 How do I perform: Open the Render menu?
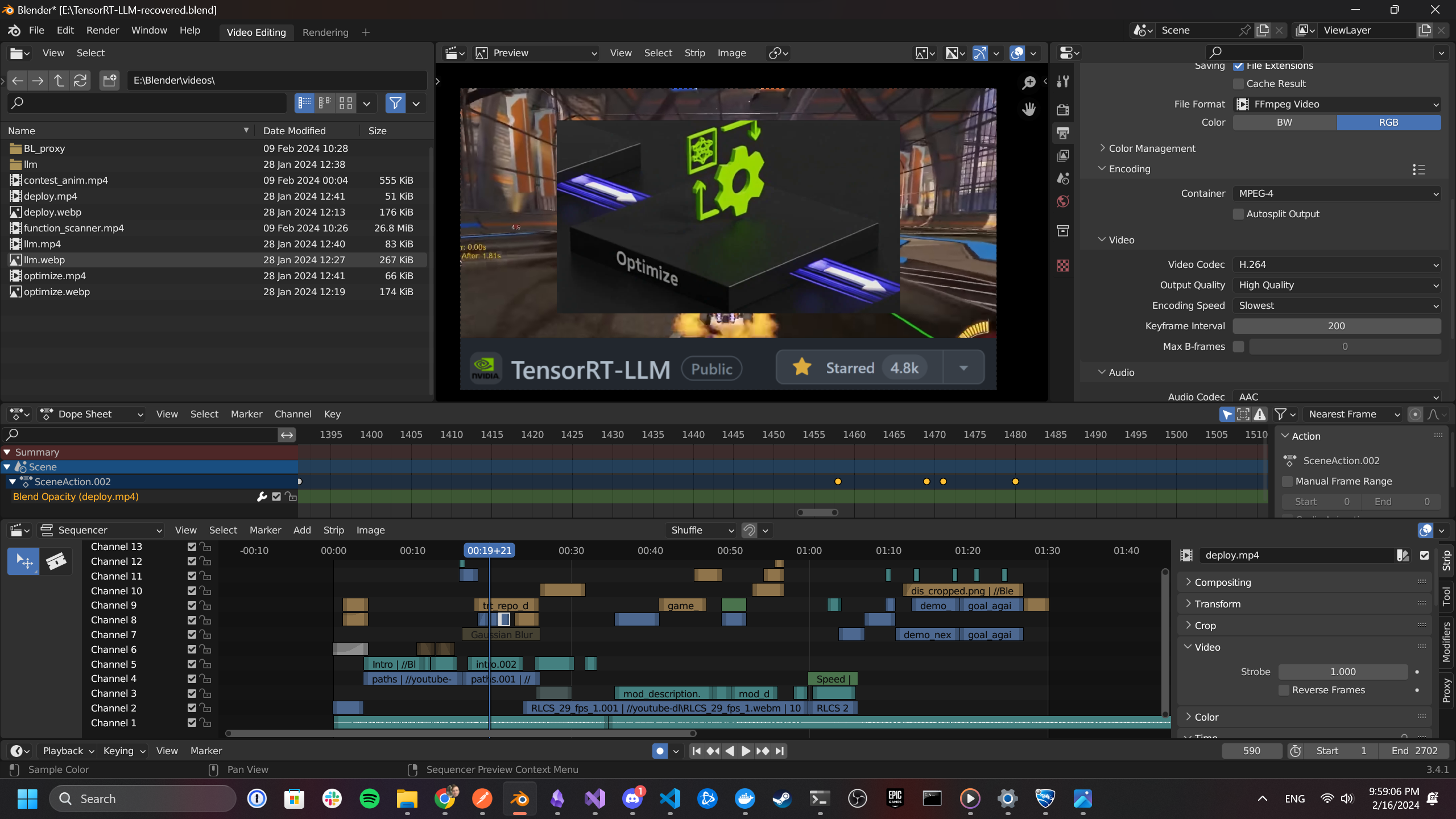[102, 30]
